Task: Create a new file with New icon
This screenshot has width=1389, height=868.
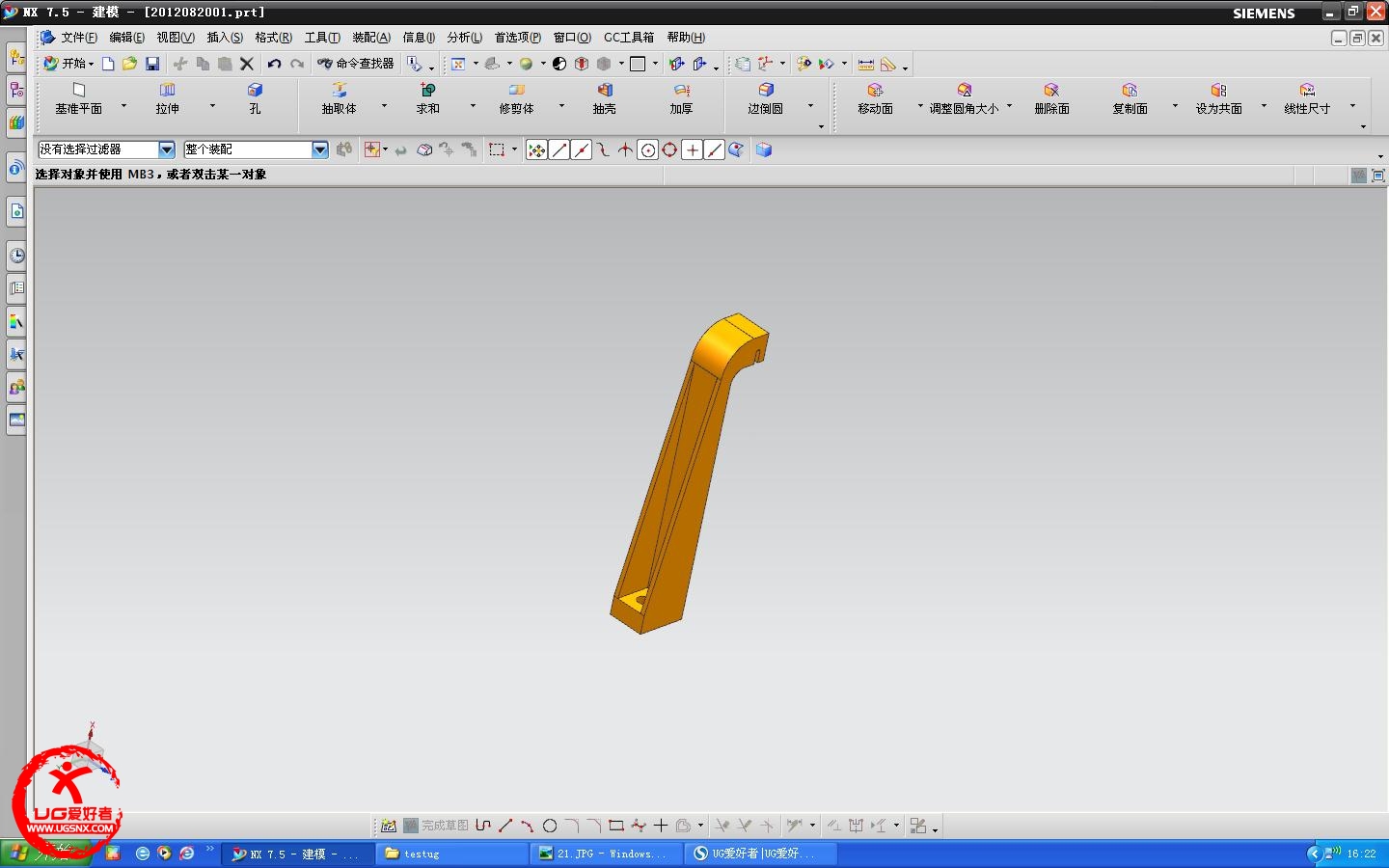Action: (108, 64)
